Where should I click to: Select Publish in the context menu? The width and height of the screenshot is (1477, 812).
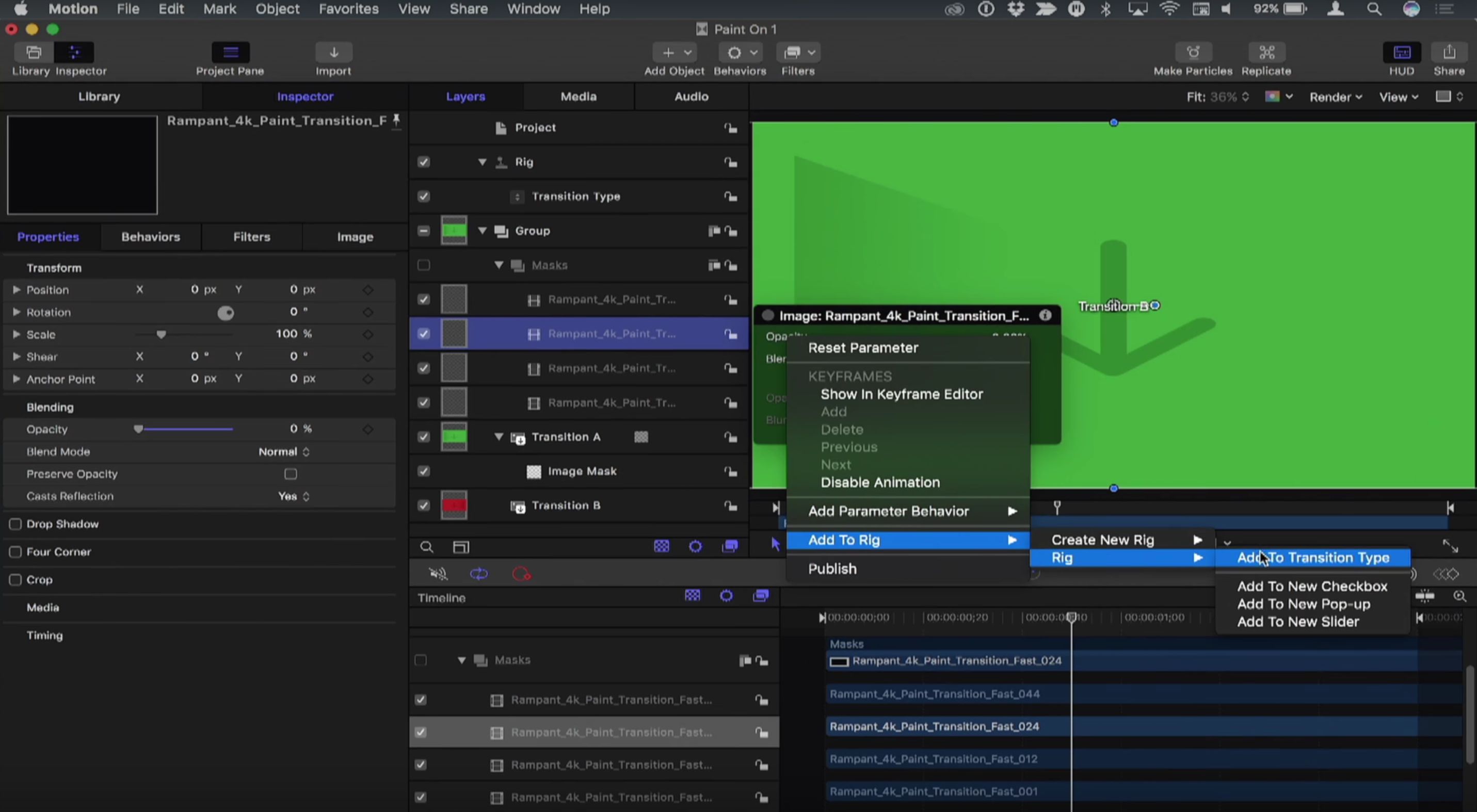pyautogui.click(x=832, y=569)
